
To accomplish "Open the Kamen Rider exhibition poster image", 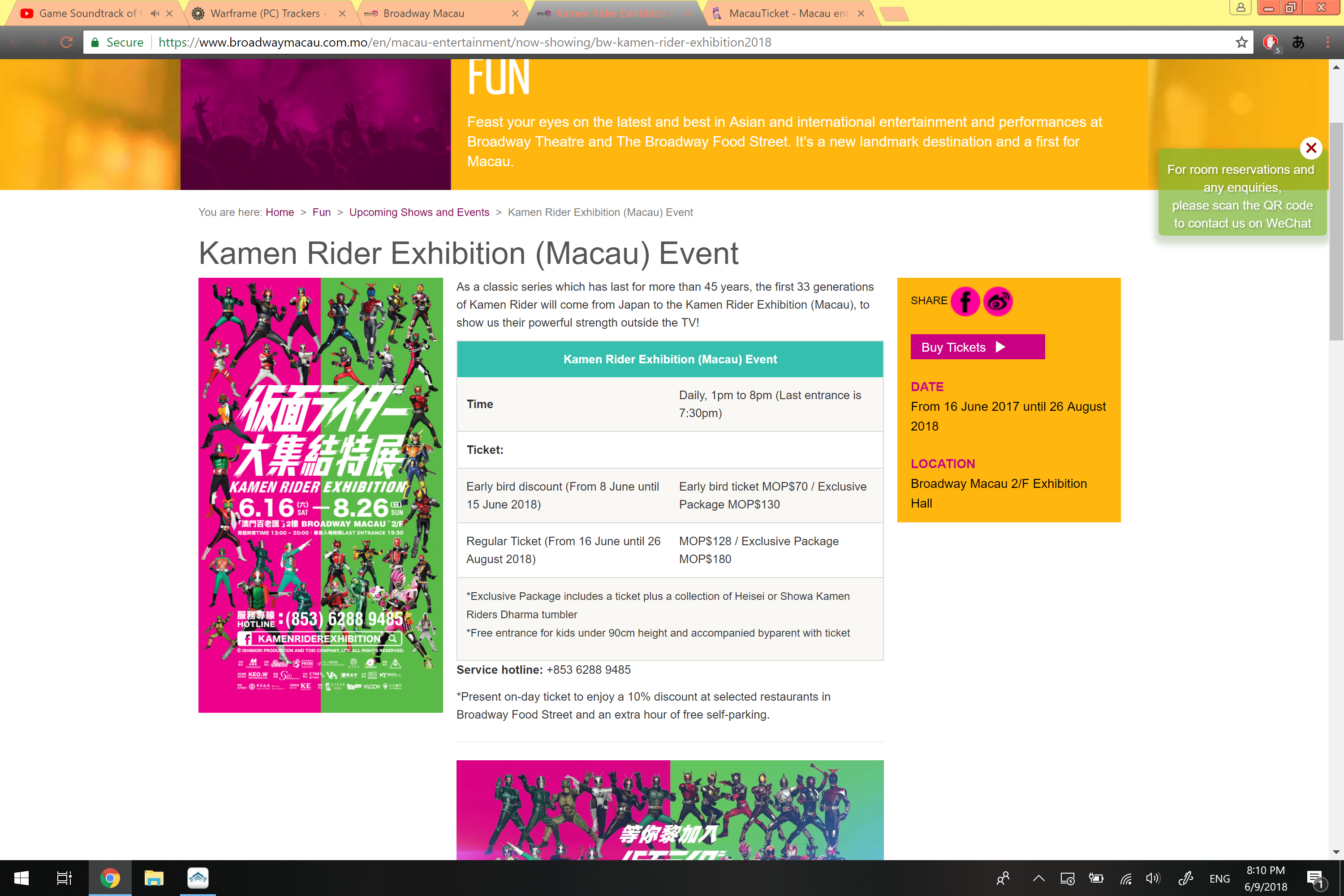I will [321, 495].
